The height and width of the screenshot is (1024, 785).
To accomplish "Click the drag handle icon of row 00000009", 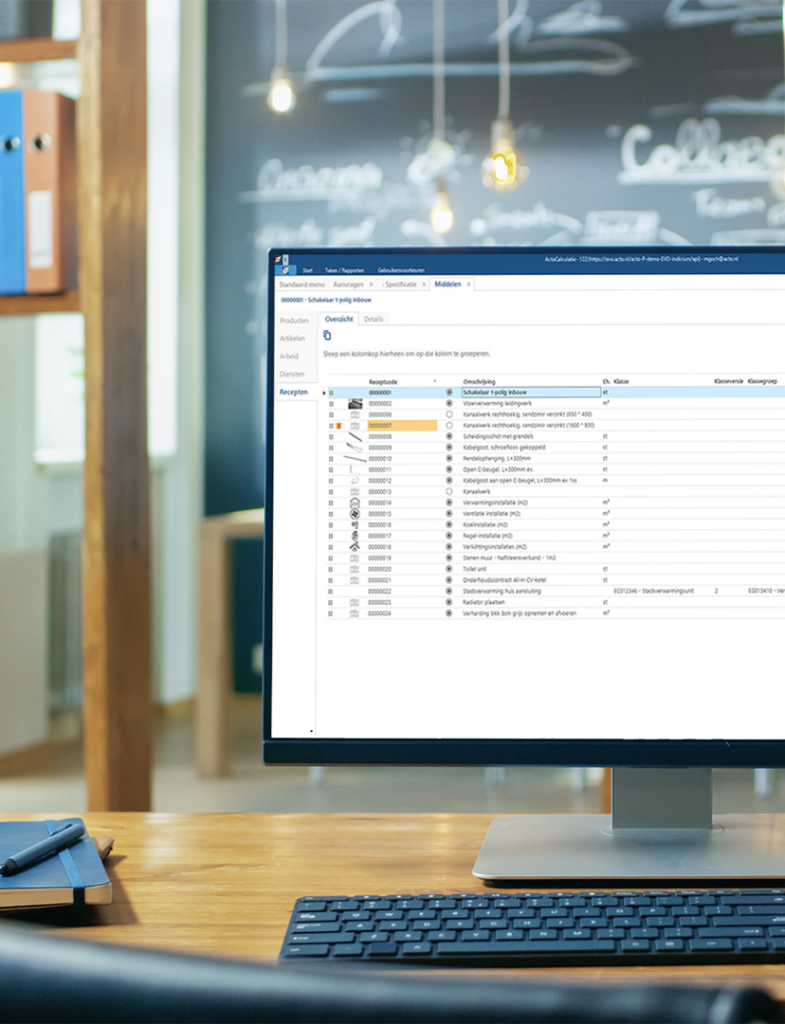I will point(331,448).
